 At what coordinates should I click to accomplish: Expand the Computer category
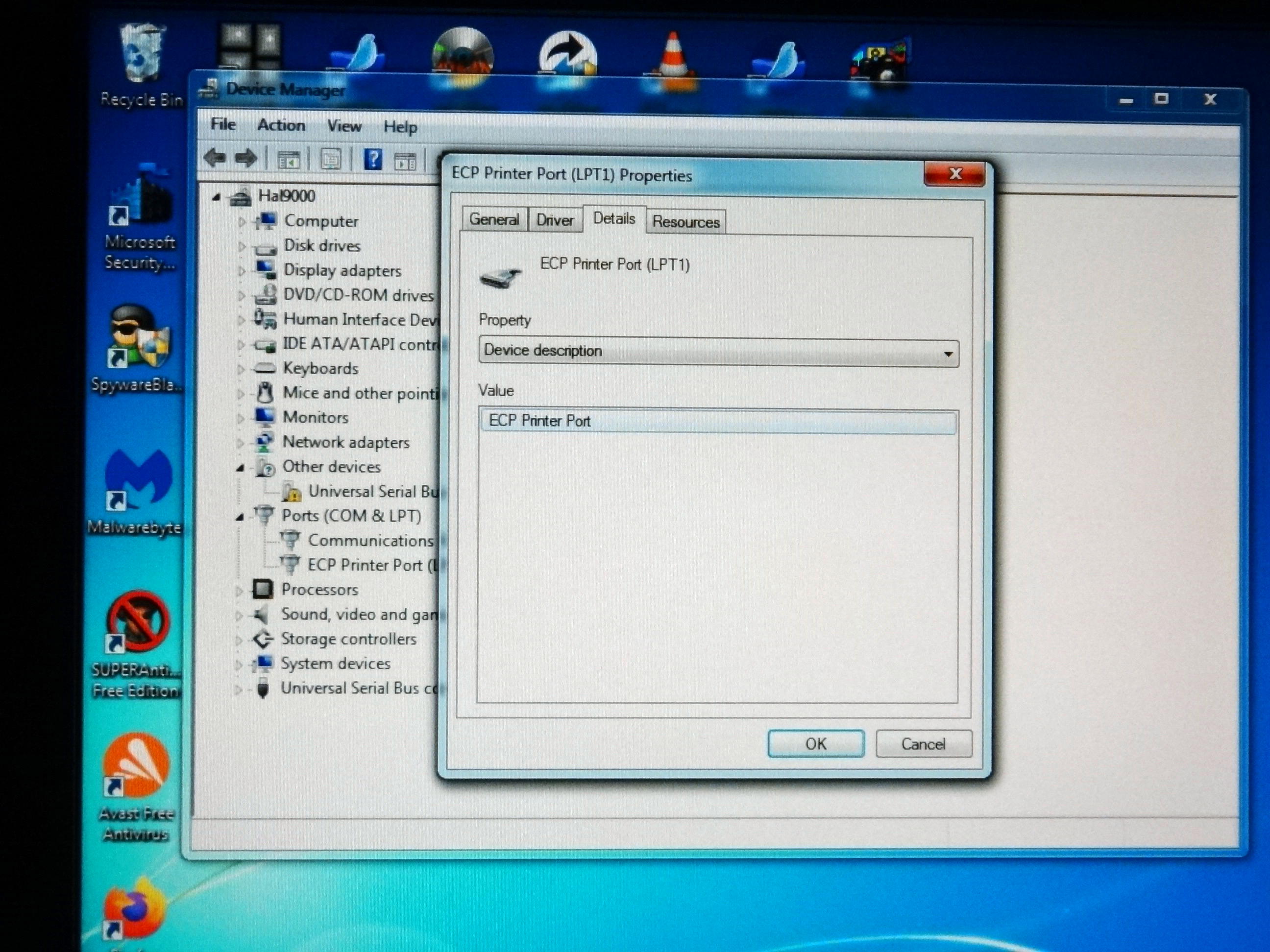tap(242, 221)
